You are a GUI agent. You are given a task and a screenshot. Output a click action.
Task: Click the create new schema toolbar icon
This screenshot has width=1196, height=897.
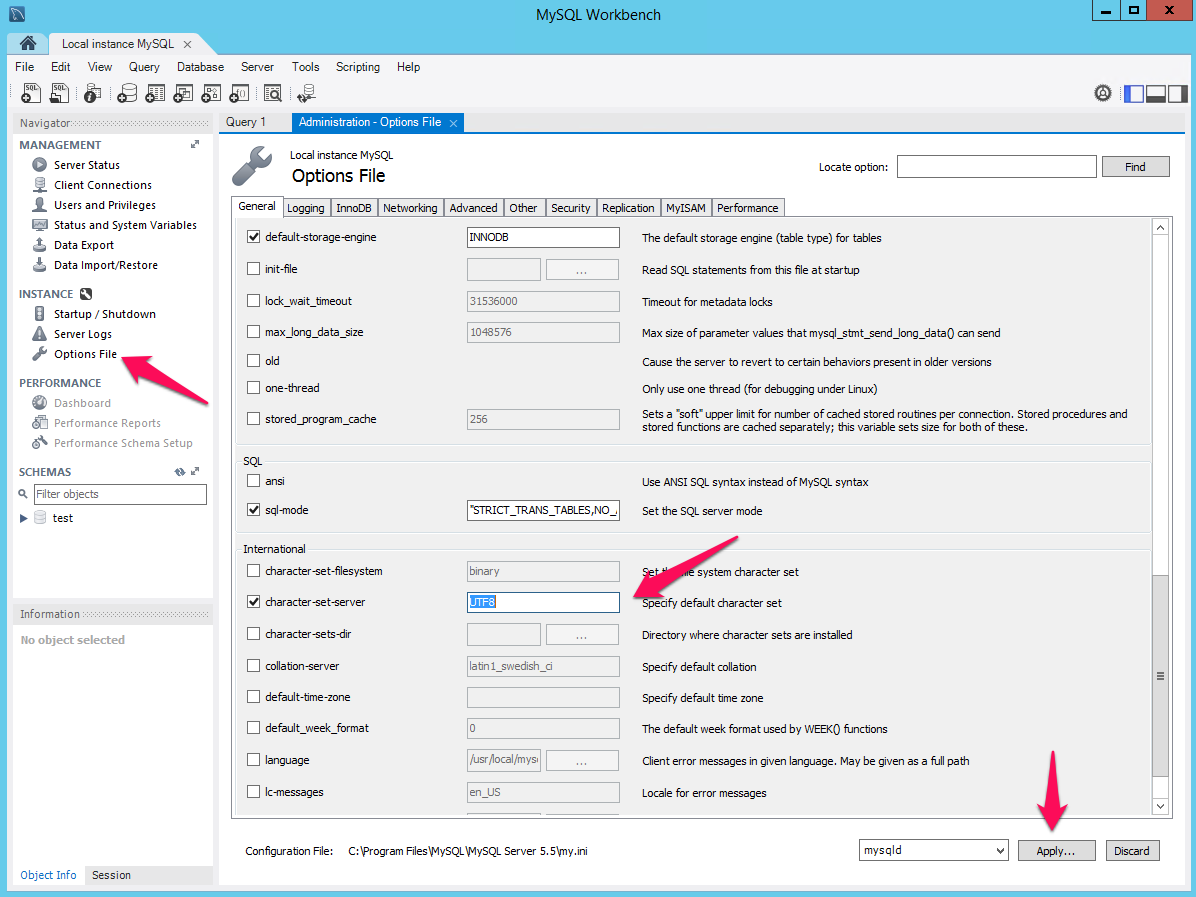(127, 93)
